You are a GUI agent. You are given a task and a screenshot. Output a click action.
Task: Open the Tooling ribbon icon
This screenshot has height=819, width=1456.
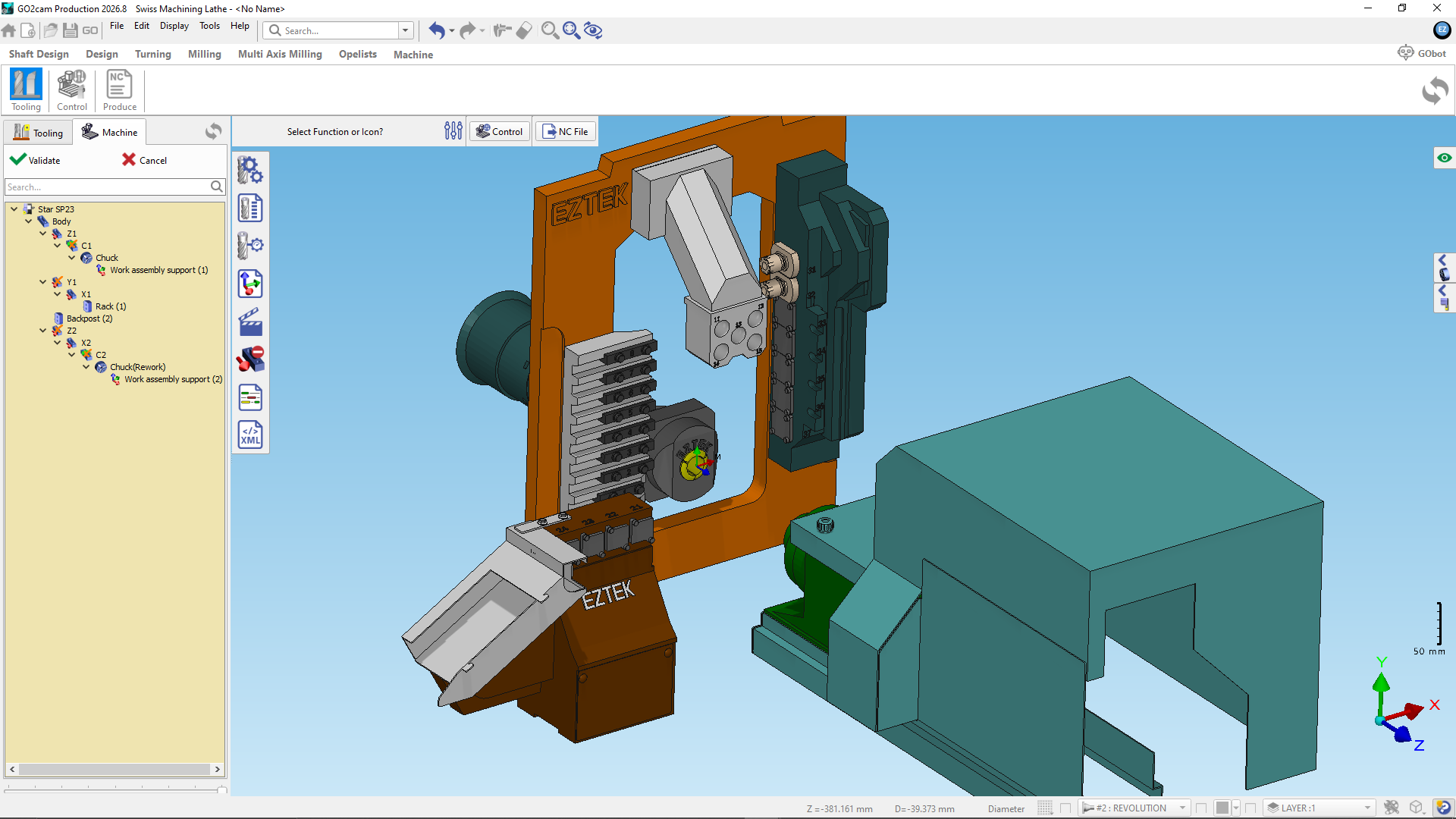[26, 90]
